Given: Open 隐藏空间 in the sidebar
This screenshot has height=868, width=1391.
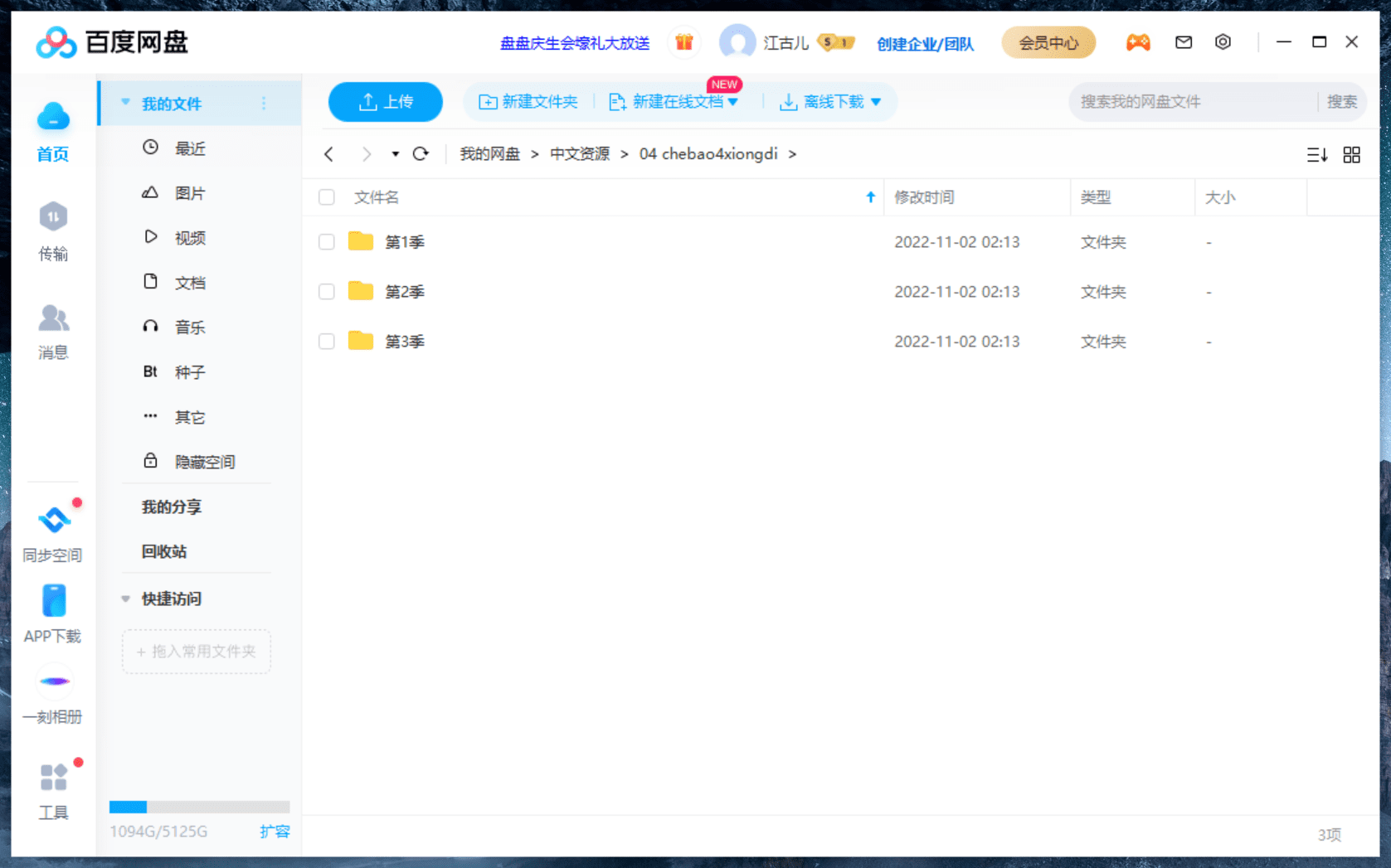Looking at the screenshot, I should pos(205,462).
